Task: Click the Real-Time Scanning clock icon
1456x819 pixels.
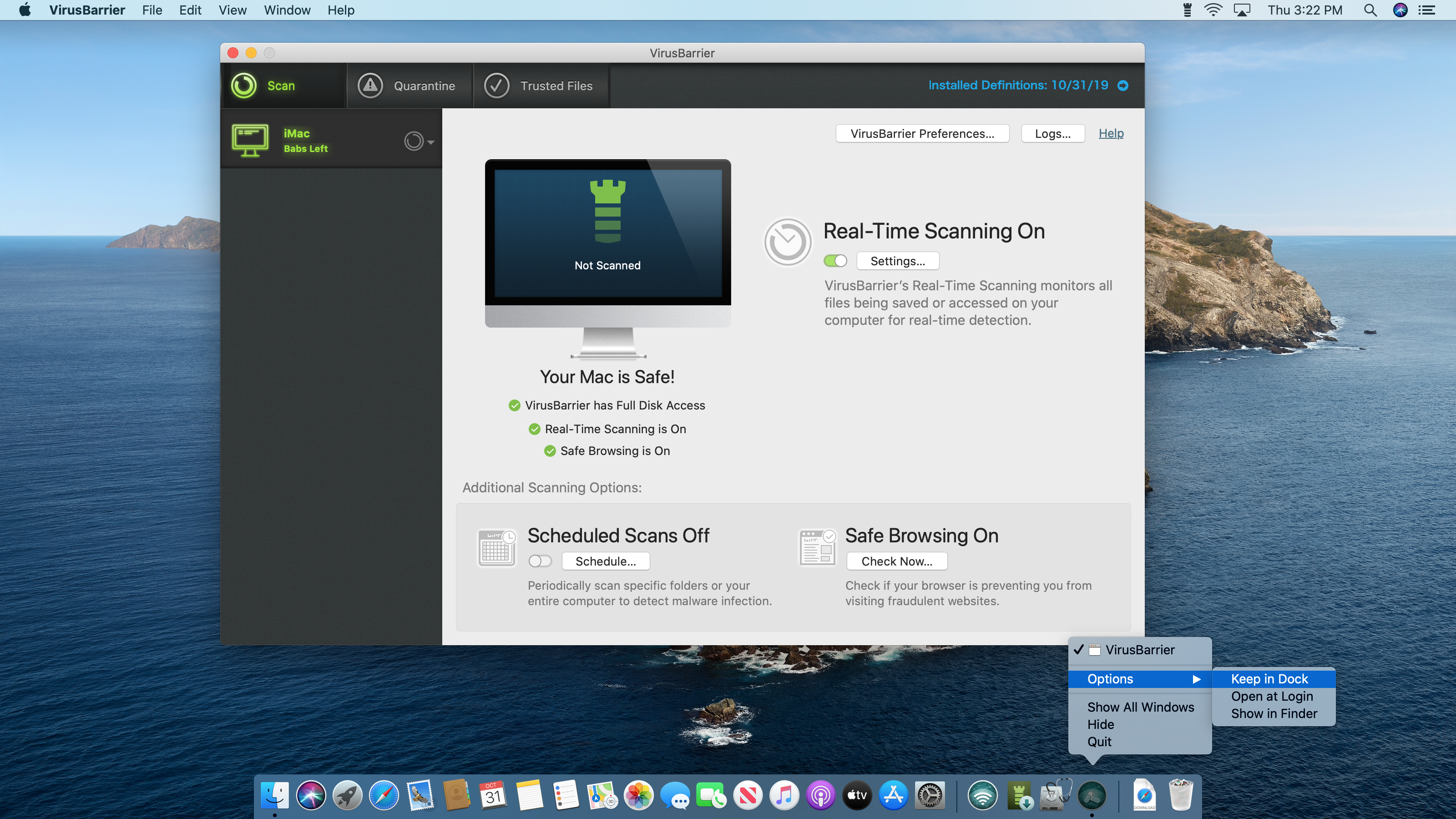Action: (787, 242)
